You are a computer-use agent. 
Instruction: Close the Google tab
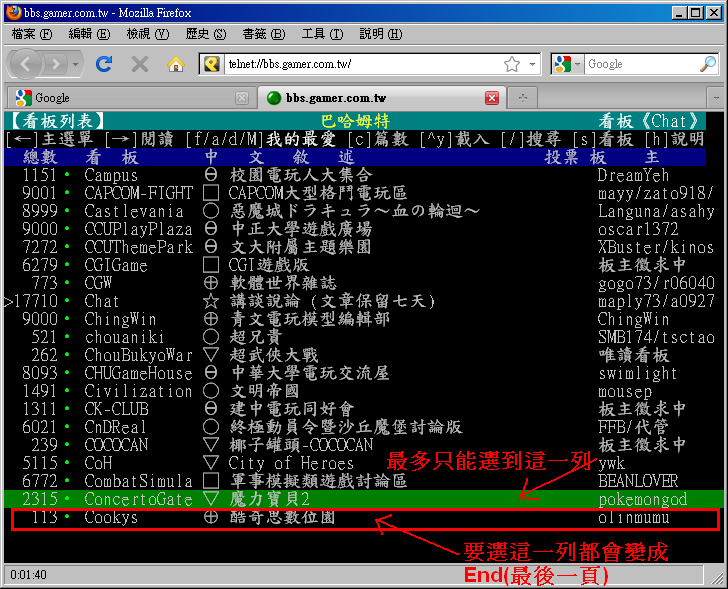[x=241, y=98]
